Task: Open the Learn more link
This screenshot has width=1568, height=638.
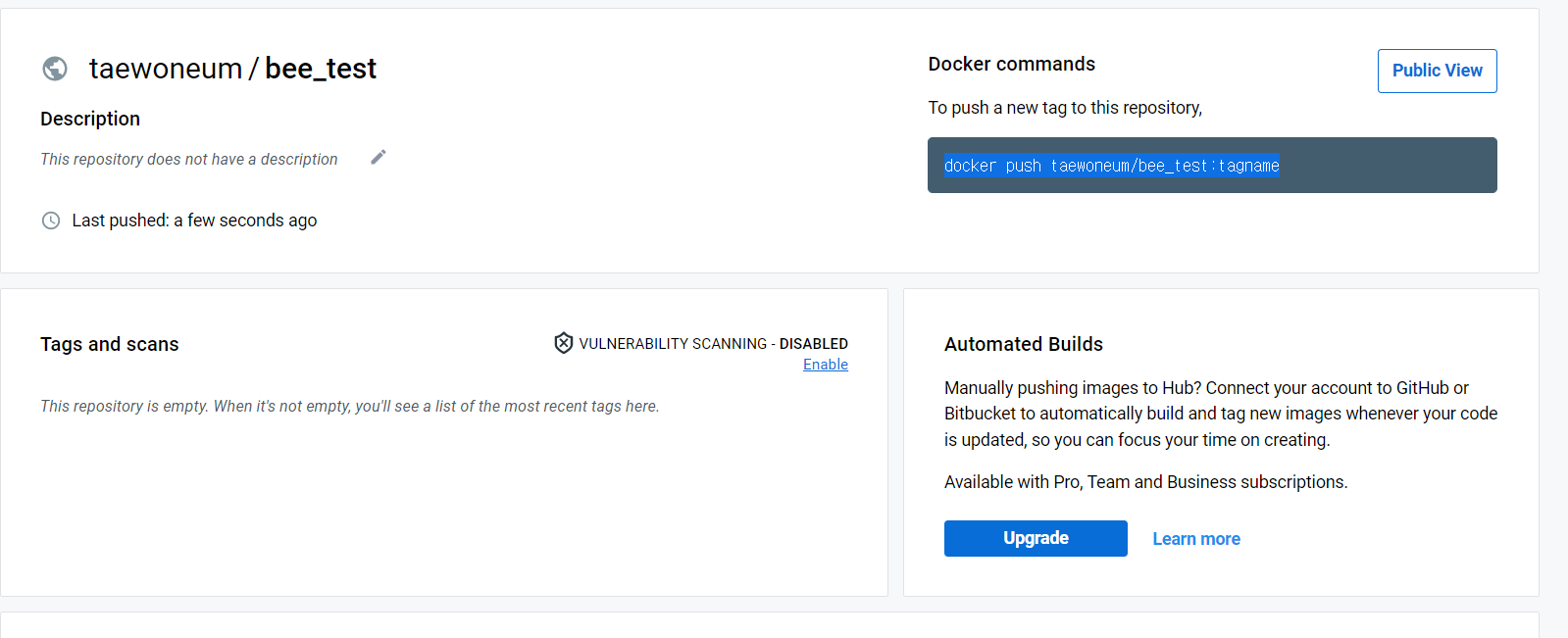Action: (1196, 539)
